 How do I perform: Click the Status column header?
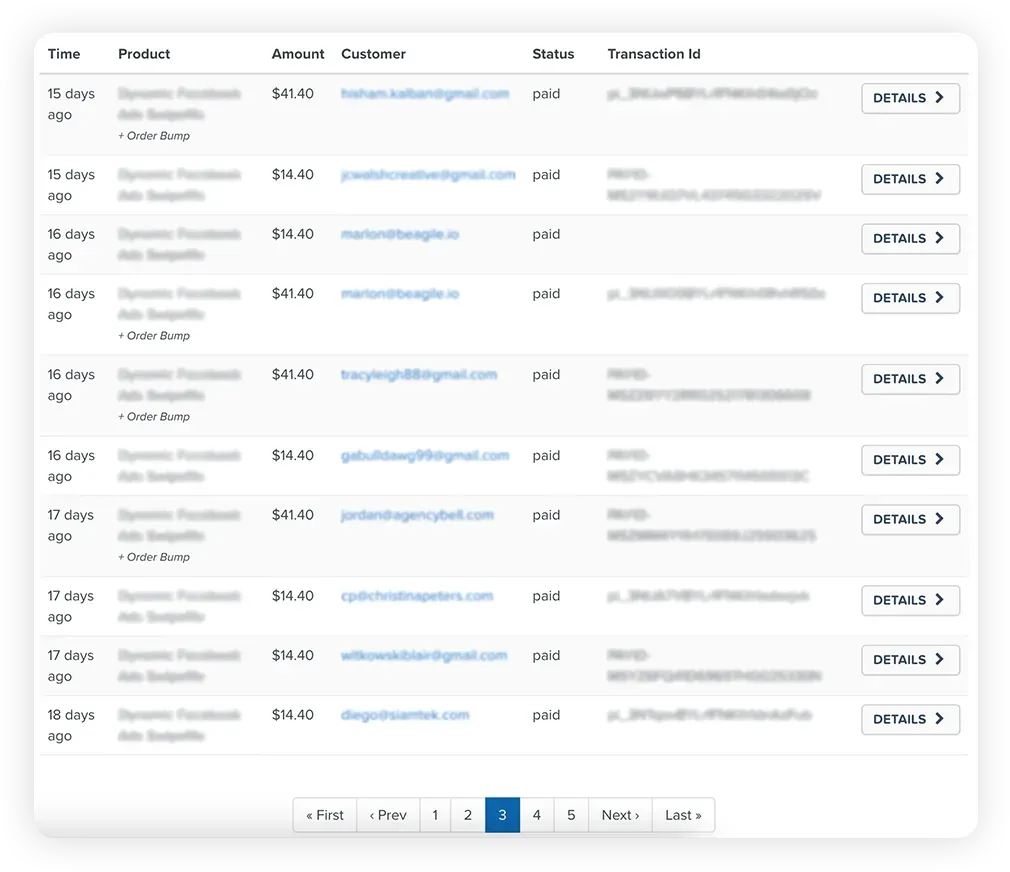[553, 54]
